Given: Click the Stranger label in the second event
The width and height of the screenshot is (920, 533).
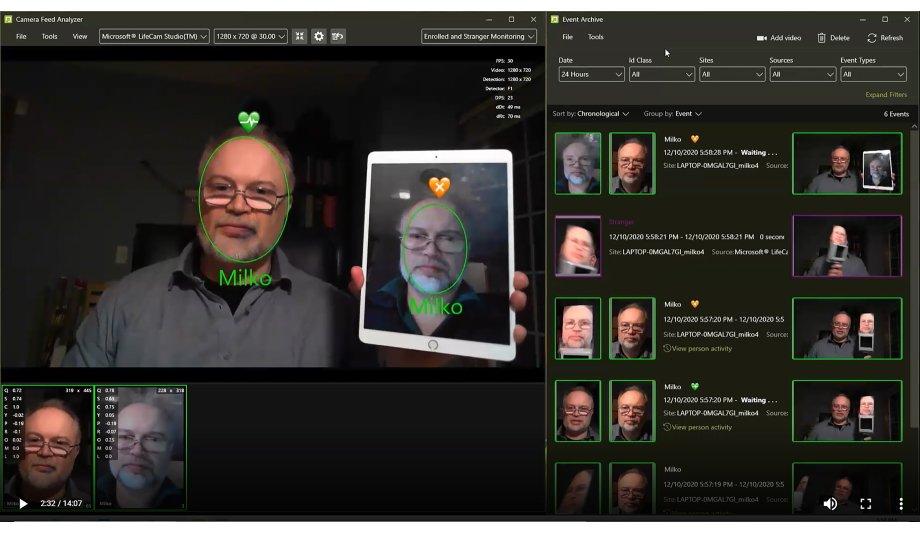Looking at the screenshot, I should point(621,222).
